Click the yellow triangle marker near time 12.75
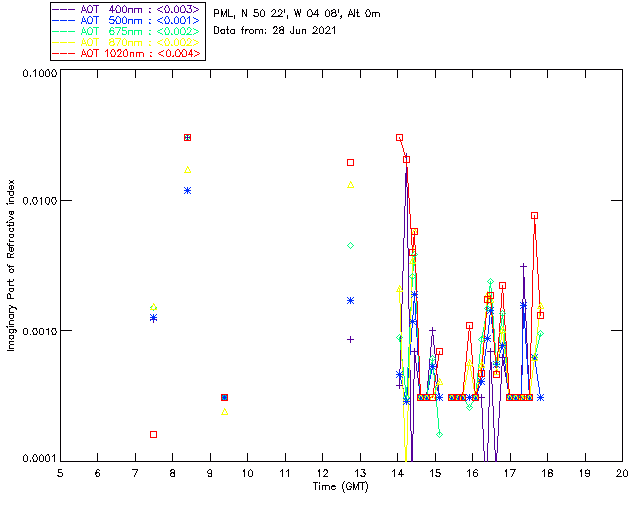Screen dimensions: 640x512 pos(350,185)
